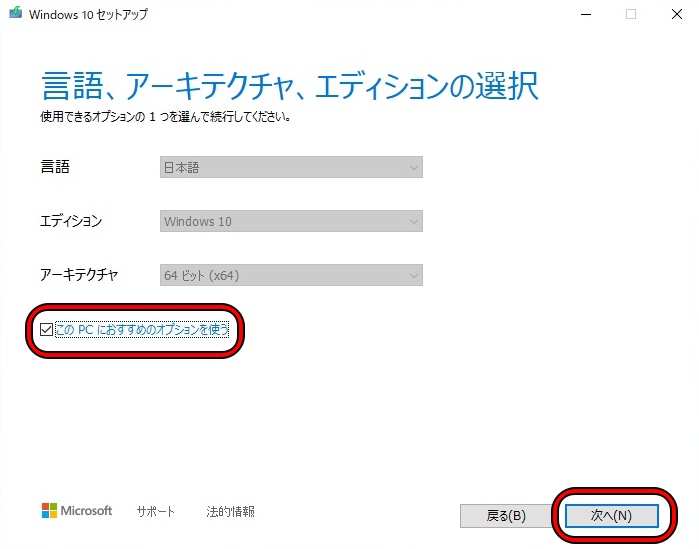Click the 次へ(N) button
This screenshot has height=549, width=699.
click(x=611, y=516)
